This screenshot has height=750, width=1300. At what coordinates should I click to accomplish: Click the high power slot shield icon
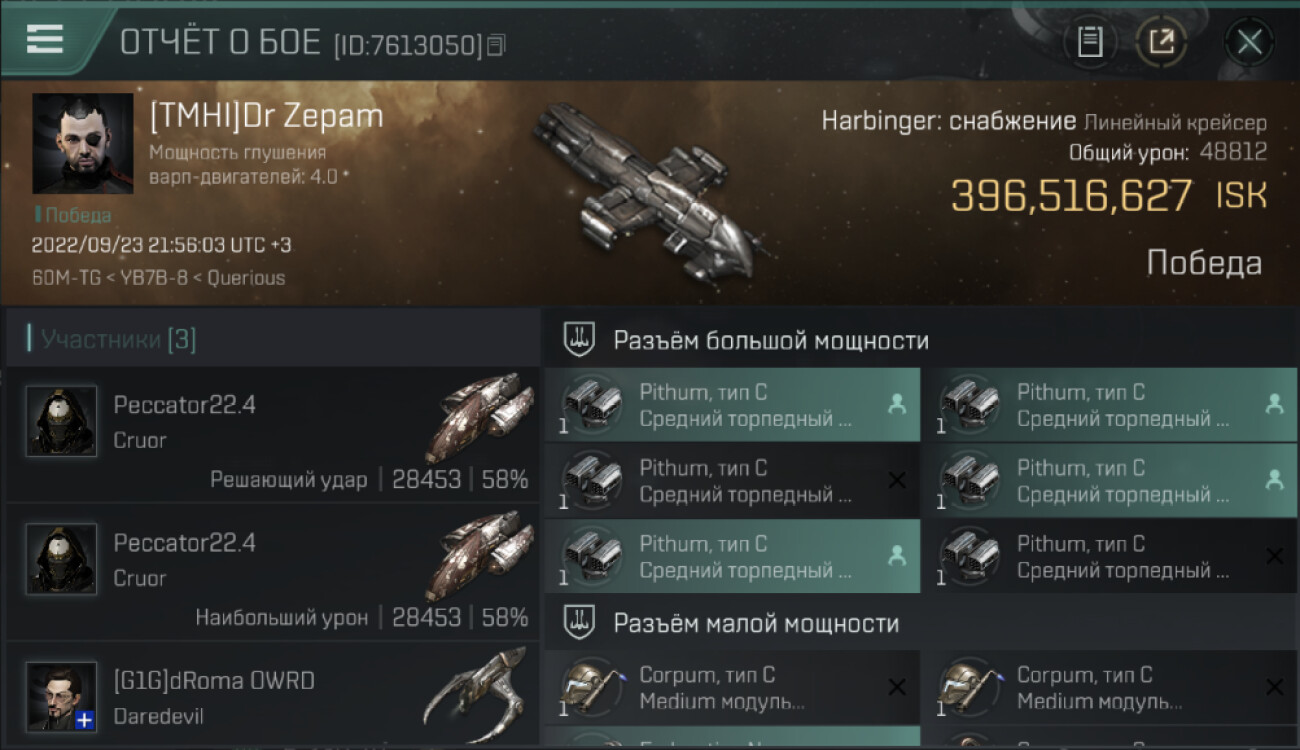pos(578,340)
